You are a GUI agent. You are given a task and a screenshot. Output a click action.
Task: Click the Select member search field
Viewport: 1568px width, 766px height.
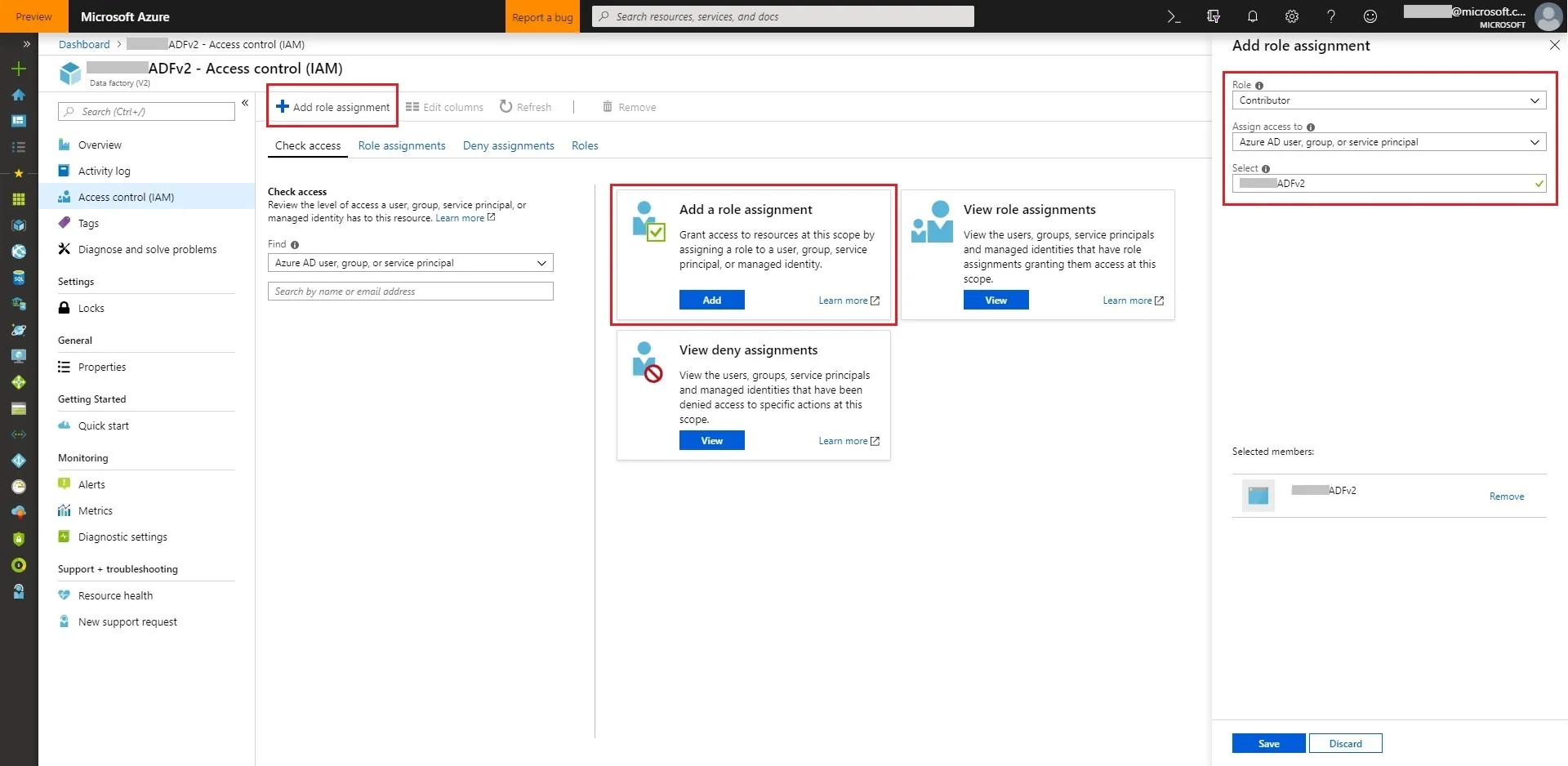pos(1389,184)
